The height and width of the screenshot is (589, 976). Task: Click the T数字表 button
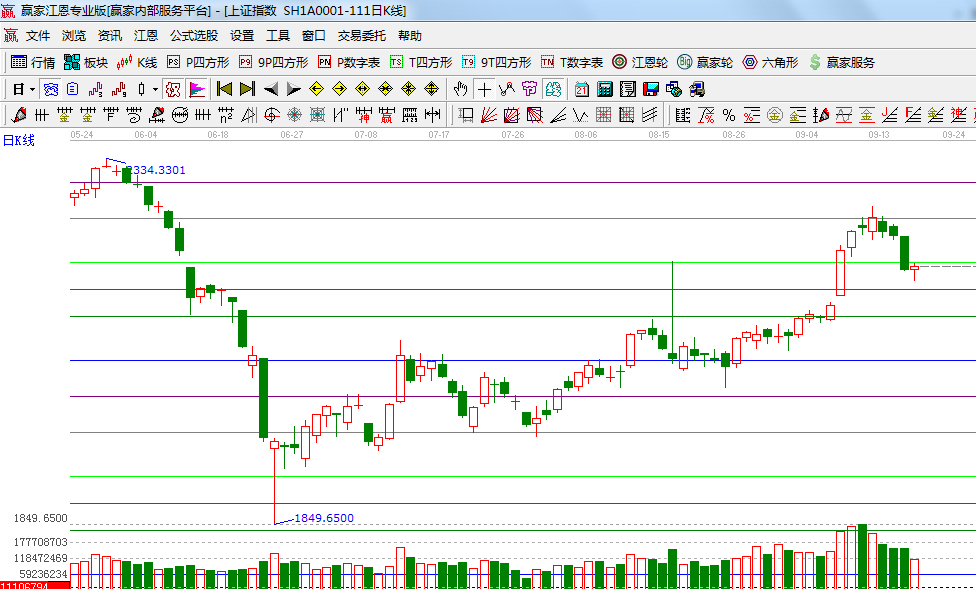point(572,62)
